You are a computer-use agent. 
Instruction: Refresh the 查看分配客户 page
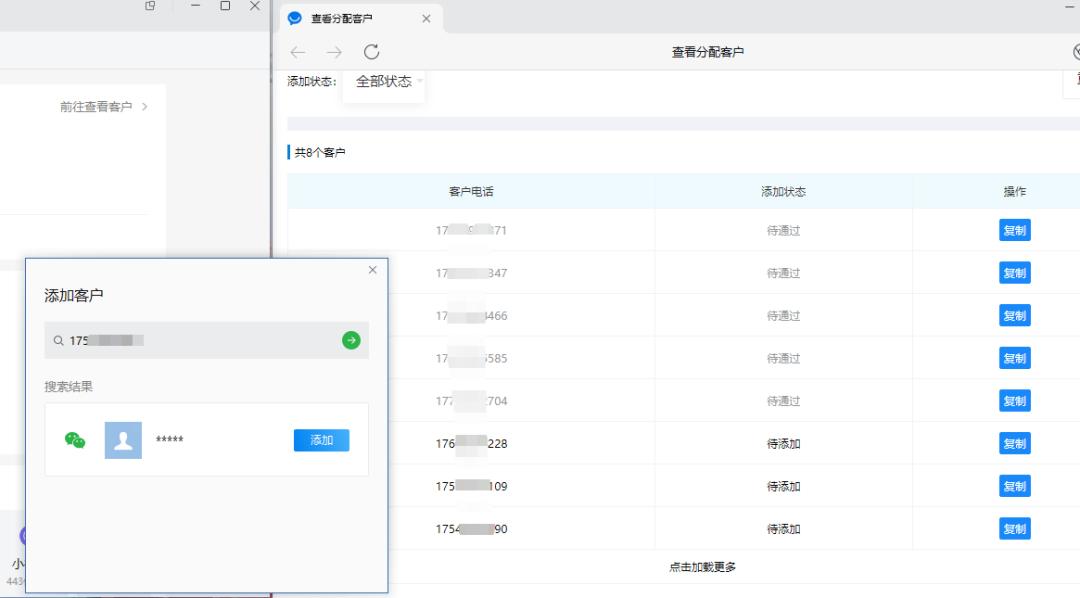(x=372, y=52)
